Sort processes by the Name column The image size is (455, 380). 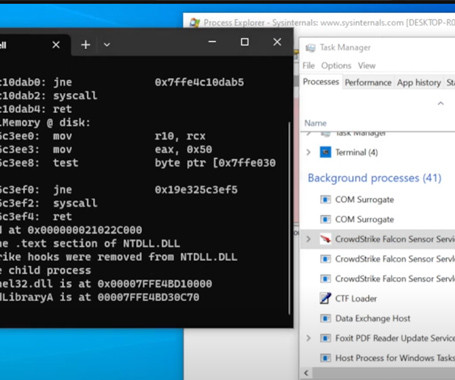315,123
